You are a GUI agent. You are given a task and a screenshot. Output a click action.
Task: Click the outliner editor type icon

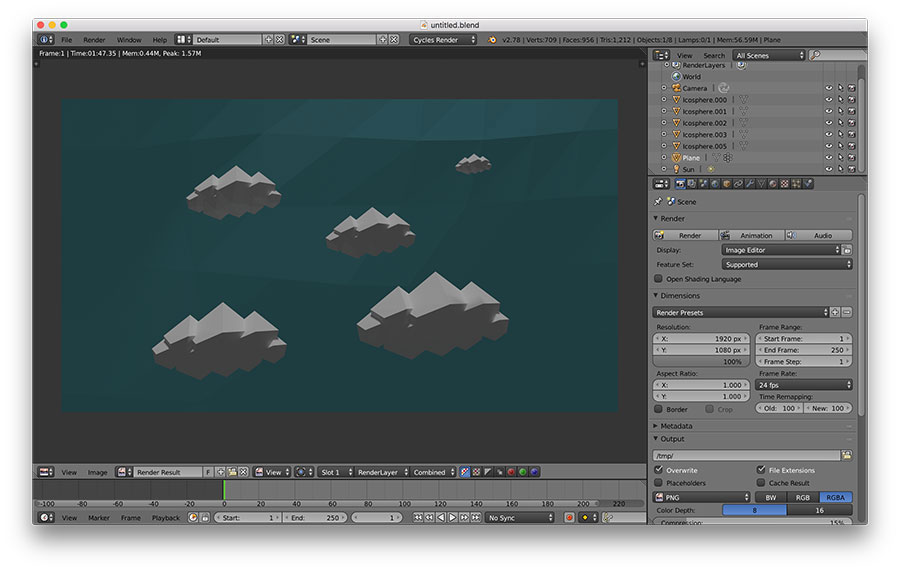click(661, 55)
